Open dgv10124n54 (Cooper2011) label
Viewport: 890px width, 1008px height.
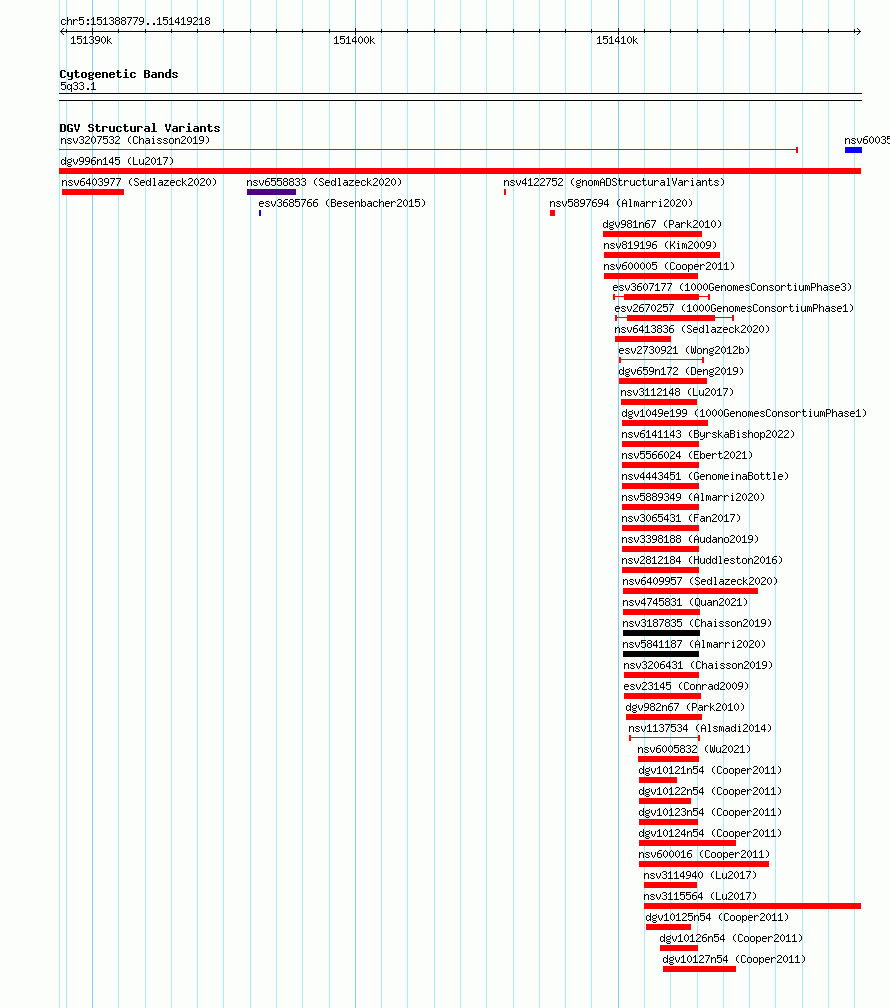[x=710, y=833]
